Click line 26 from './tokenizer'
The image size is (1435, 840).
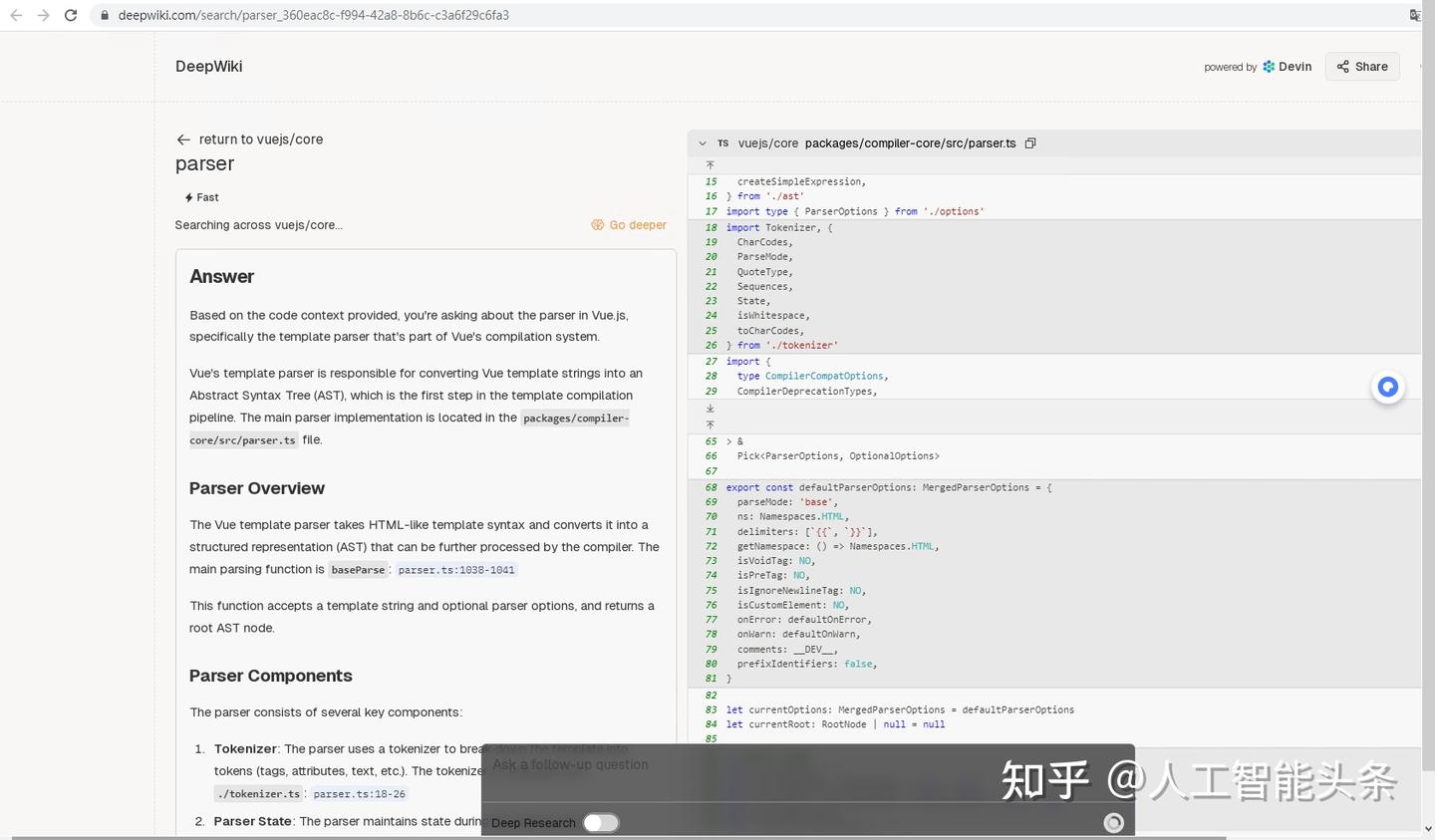pos(782,345)
